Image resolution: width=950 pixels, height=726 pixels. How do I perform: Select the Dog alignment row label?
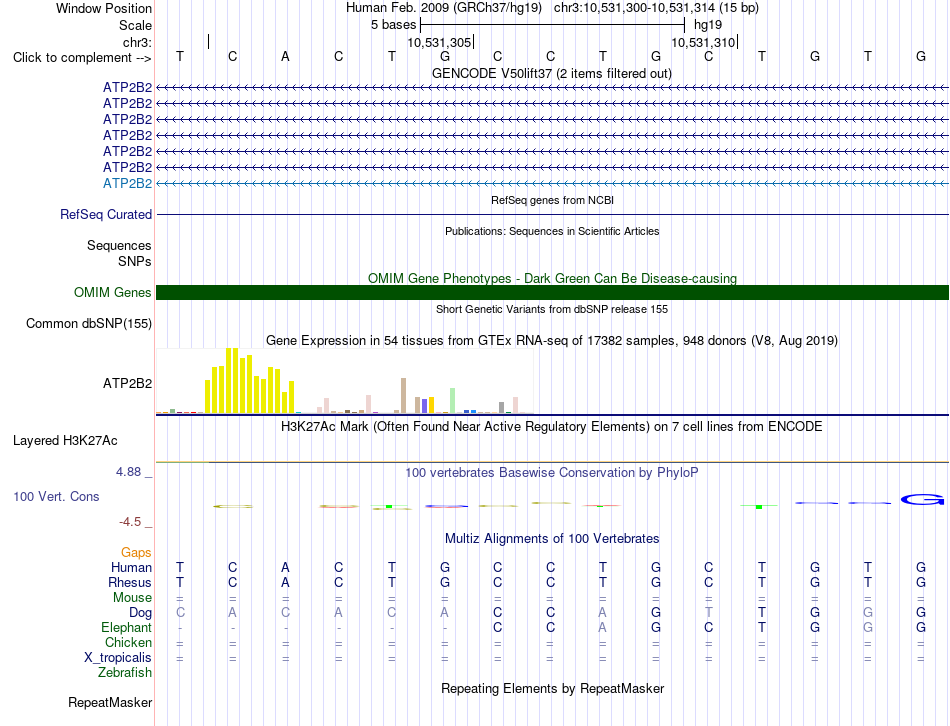point(140,613)
